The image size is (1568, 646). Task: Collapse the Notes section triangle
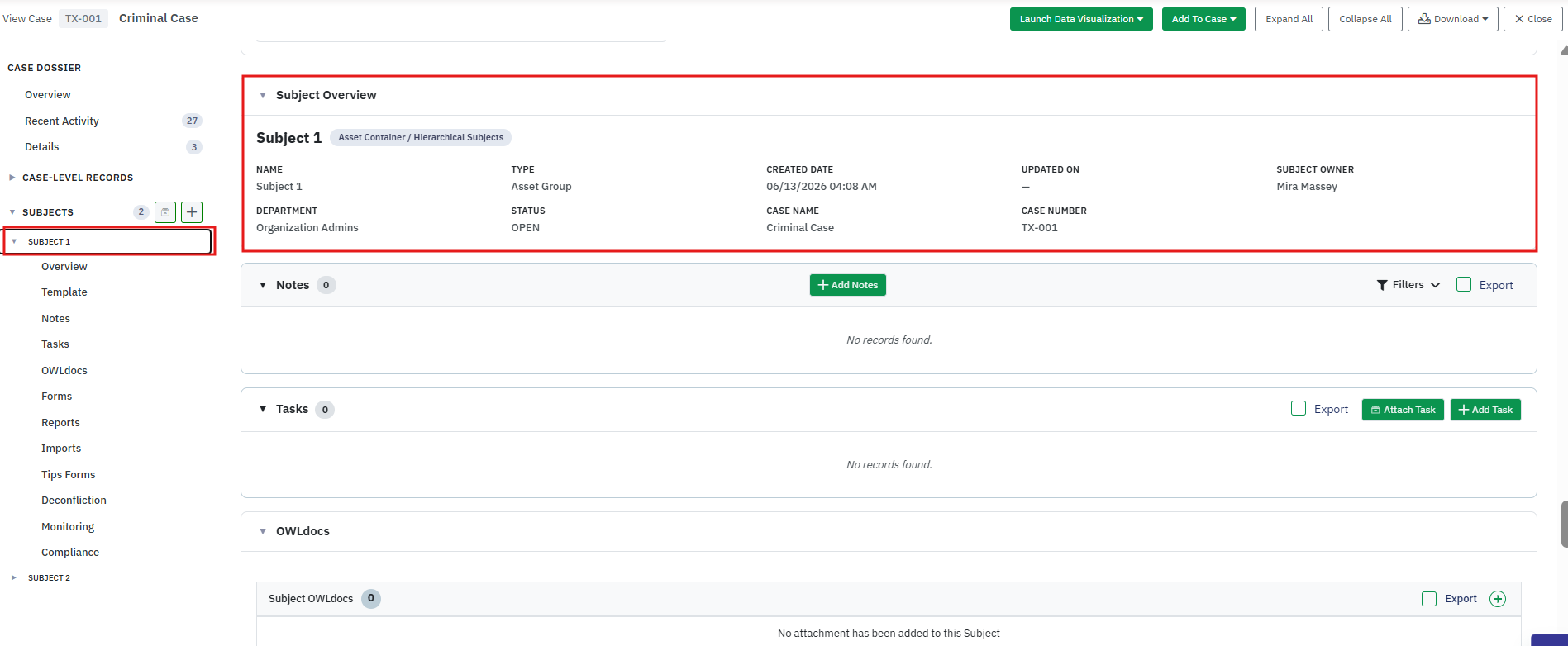coord(263,285)
